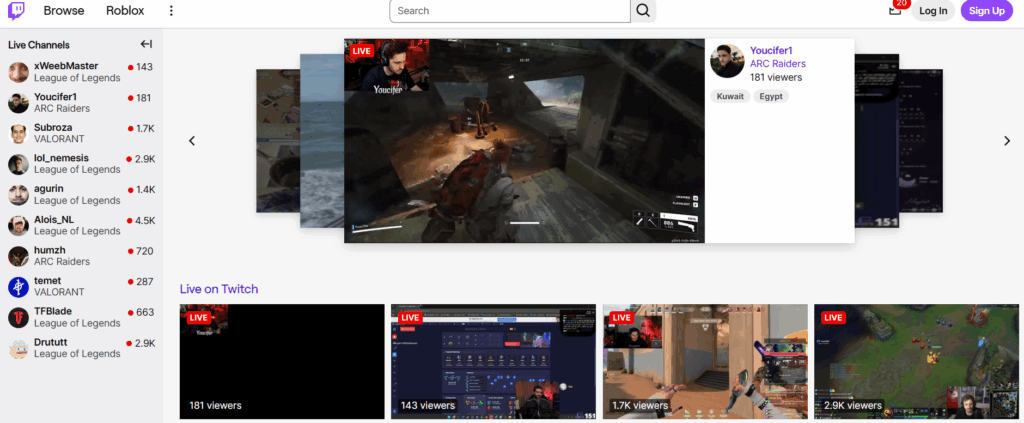Click Youcifer1 avatar in featured carousel
This screenshot has height=423, width=1024.
727,61
